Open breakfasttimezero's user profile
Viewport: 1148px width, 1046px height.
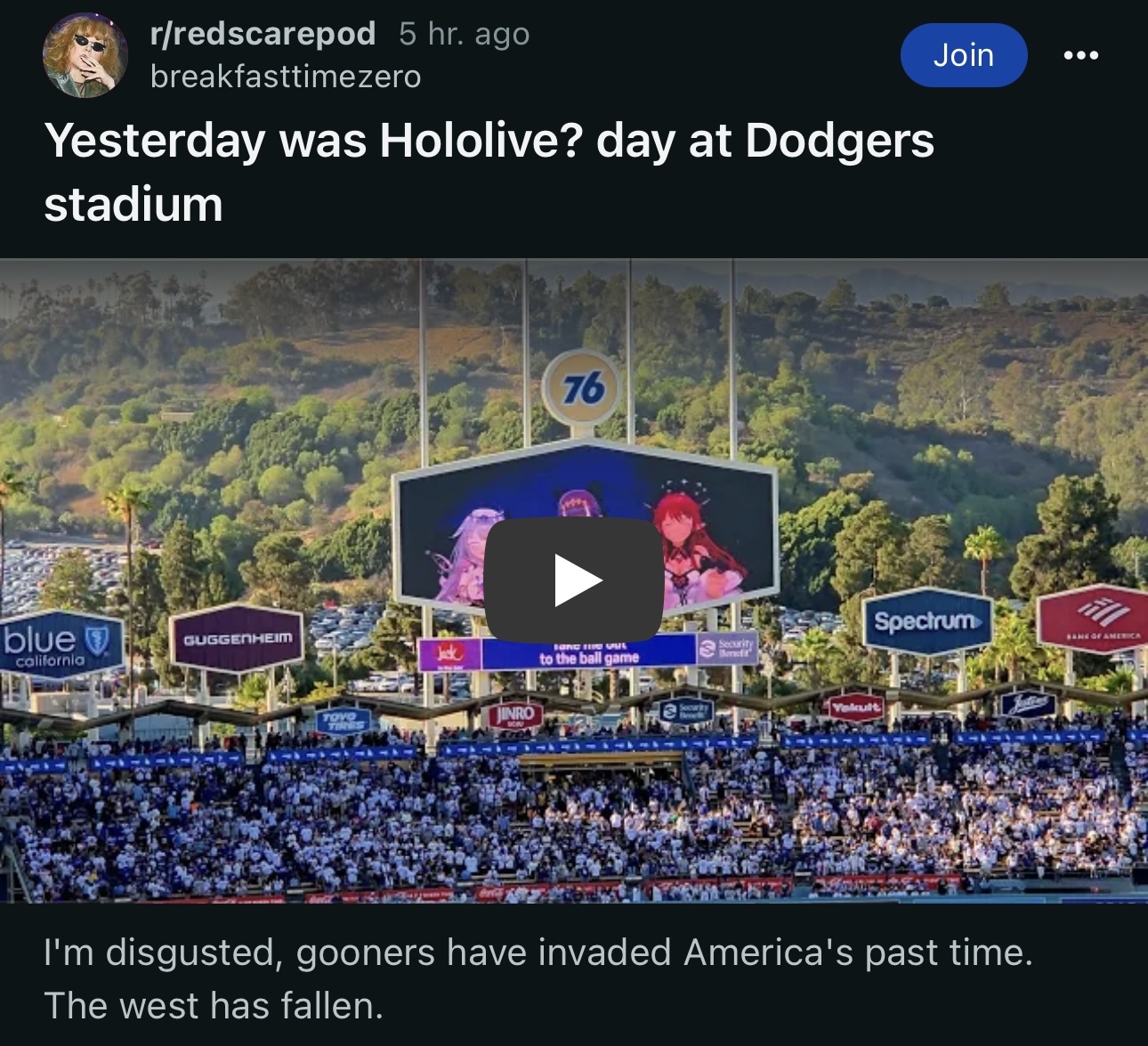click(286, 77)
